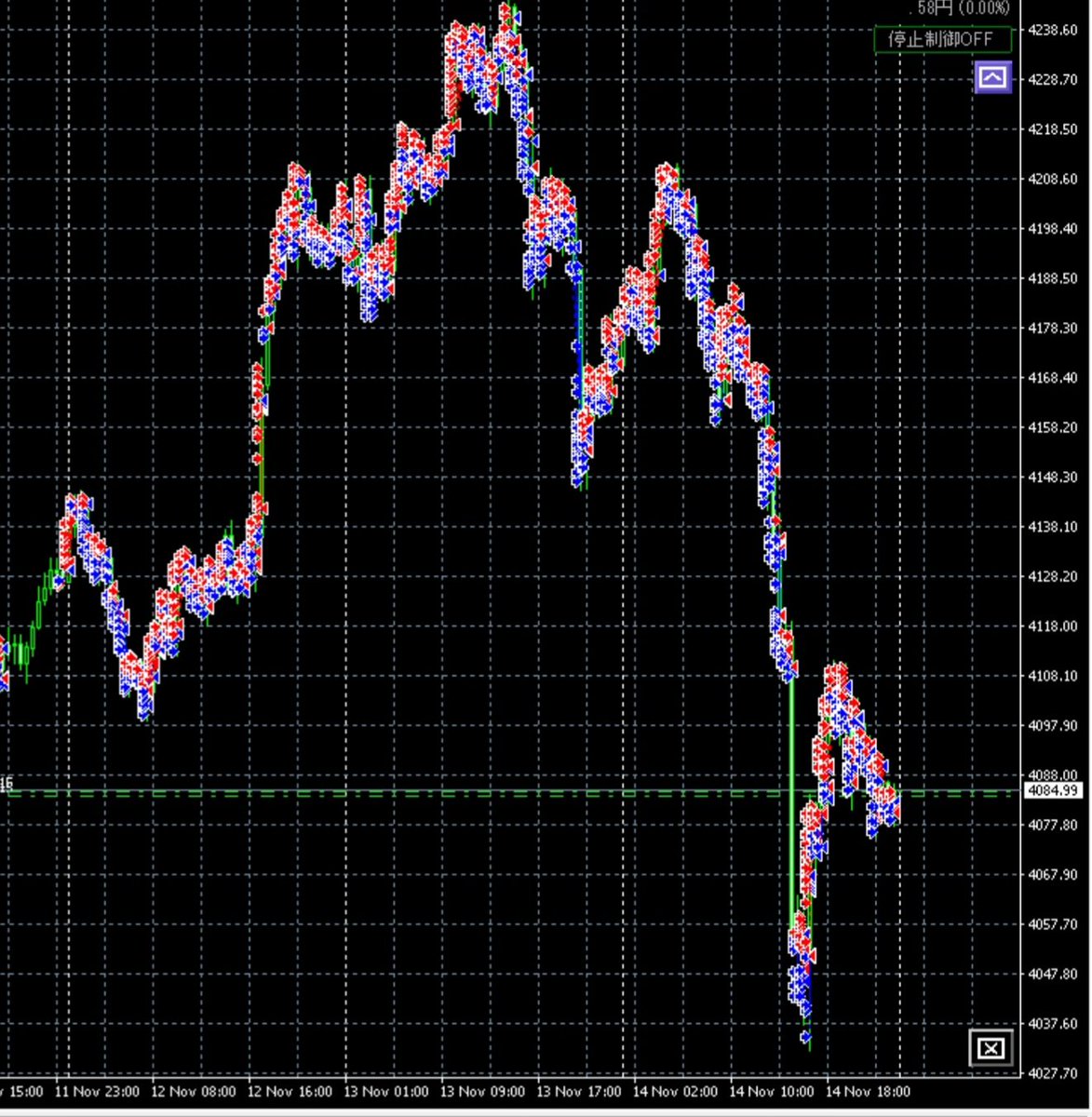Click the 4168.40 price axis label

[x=1053, y=378]
